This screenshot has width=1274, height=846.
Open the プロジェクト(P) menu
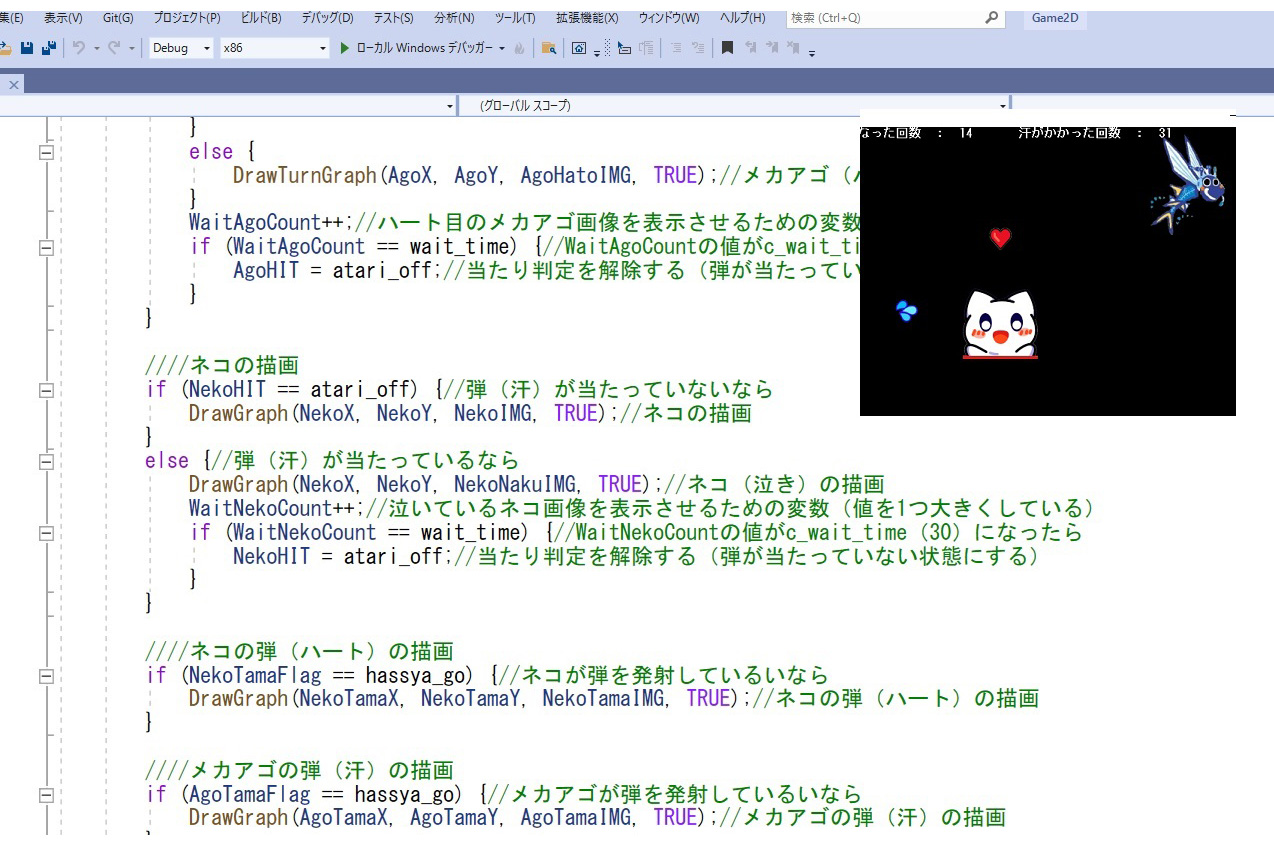187,18
